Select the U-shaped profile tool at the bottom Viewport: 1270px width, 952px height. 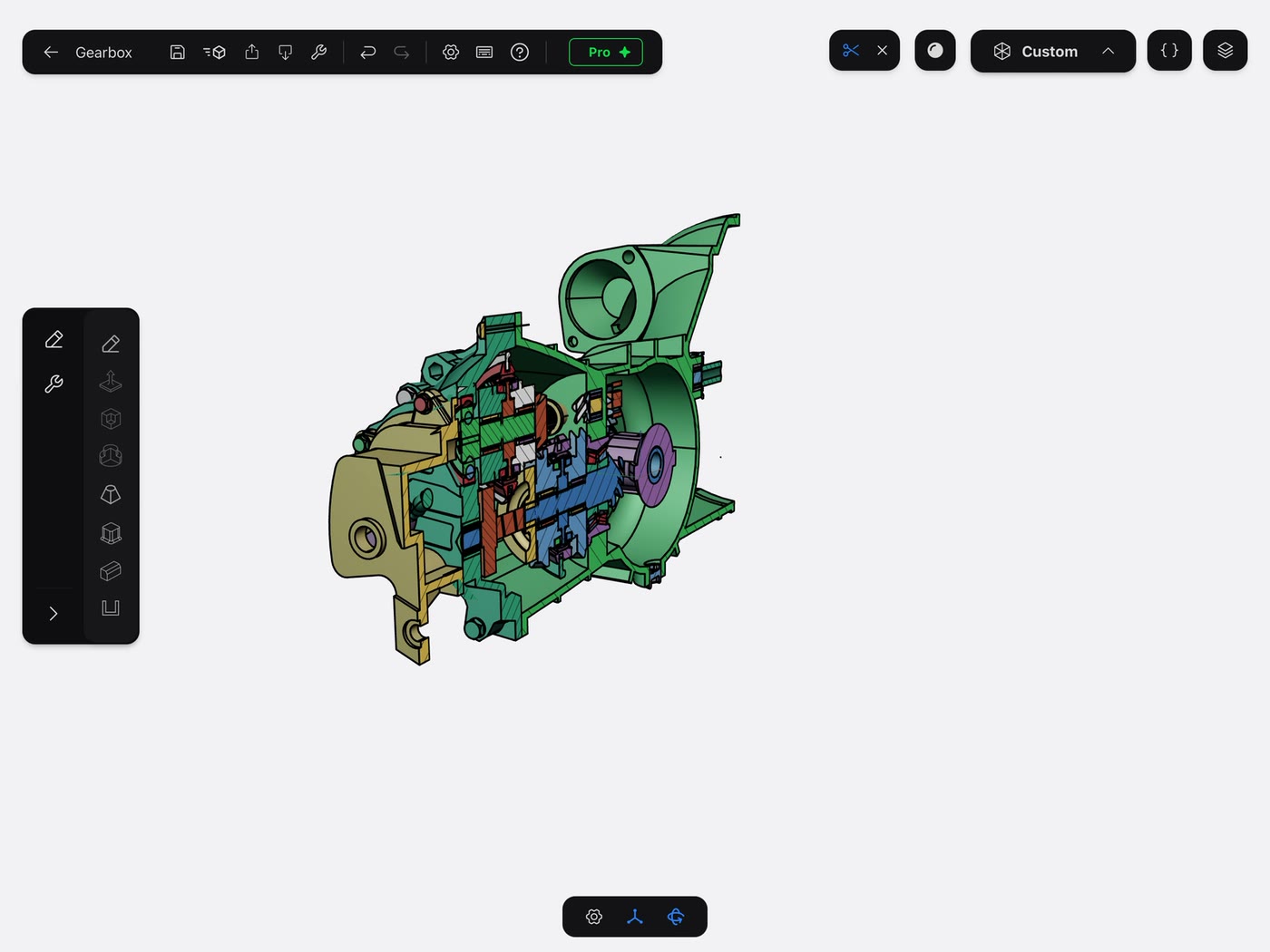pyautogui.click(x=111, y=608)
